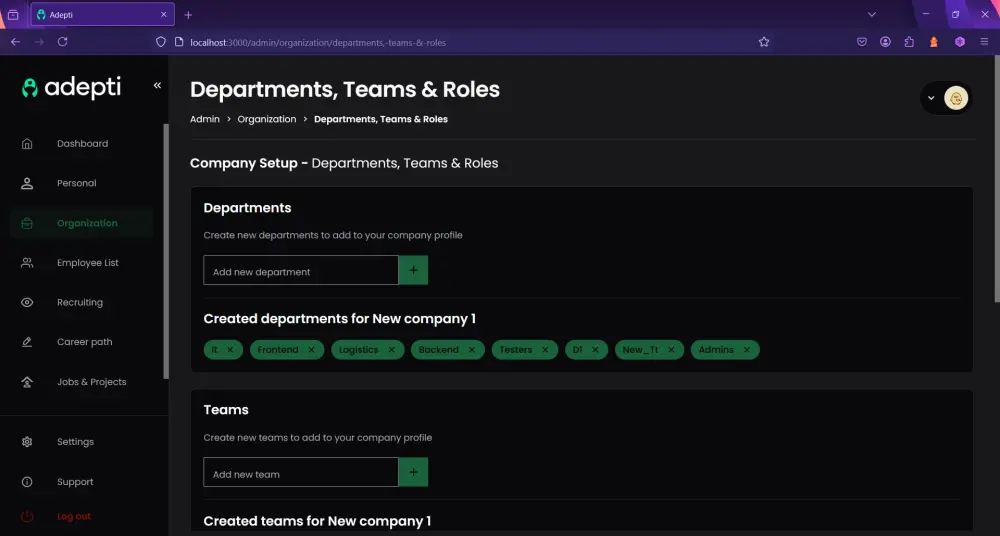Open Support in the sidebar
This screenshot has height=536, width=1000.
(x=75, y=482)
